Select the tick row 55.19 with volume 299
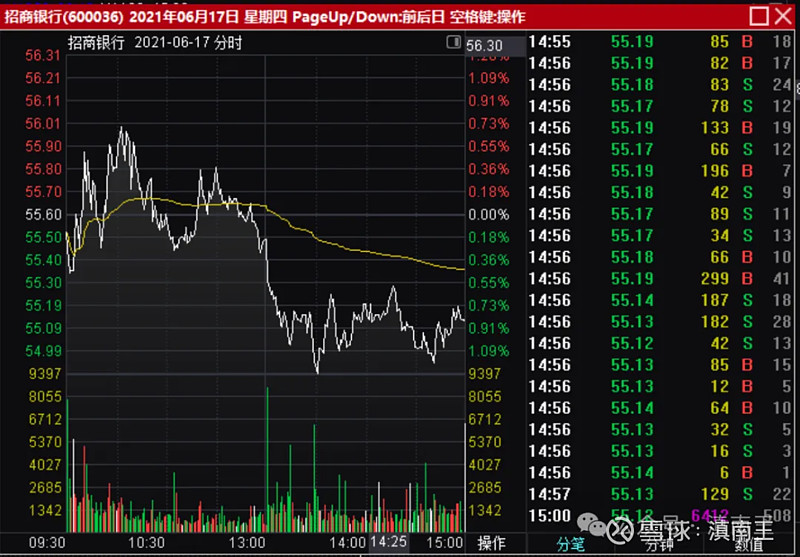800x557 pixels. coord(660,278)
